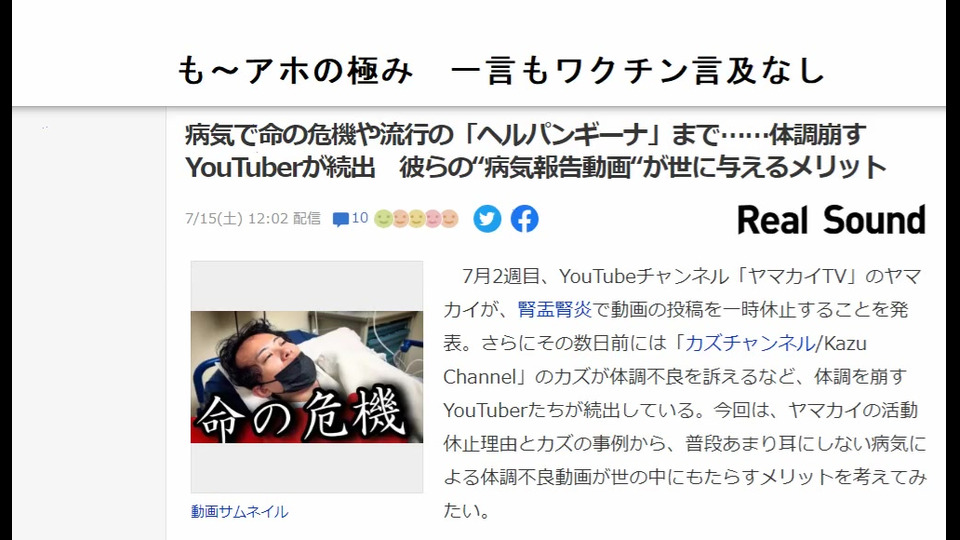Share article via the Twitter icon
The image size is (960, 540).
[487, 219]
